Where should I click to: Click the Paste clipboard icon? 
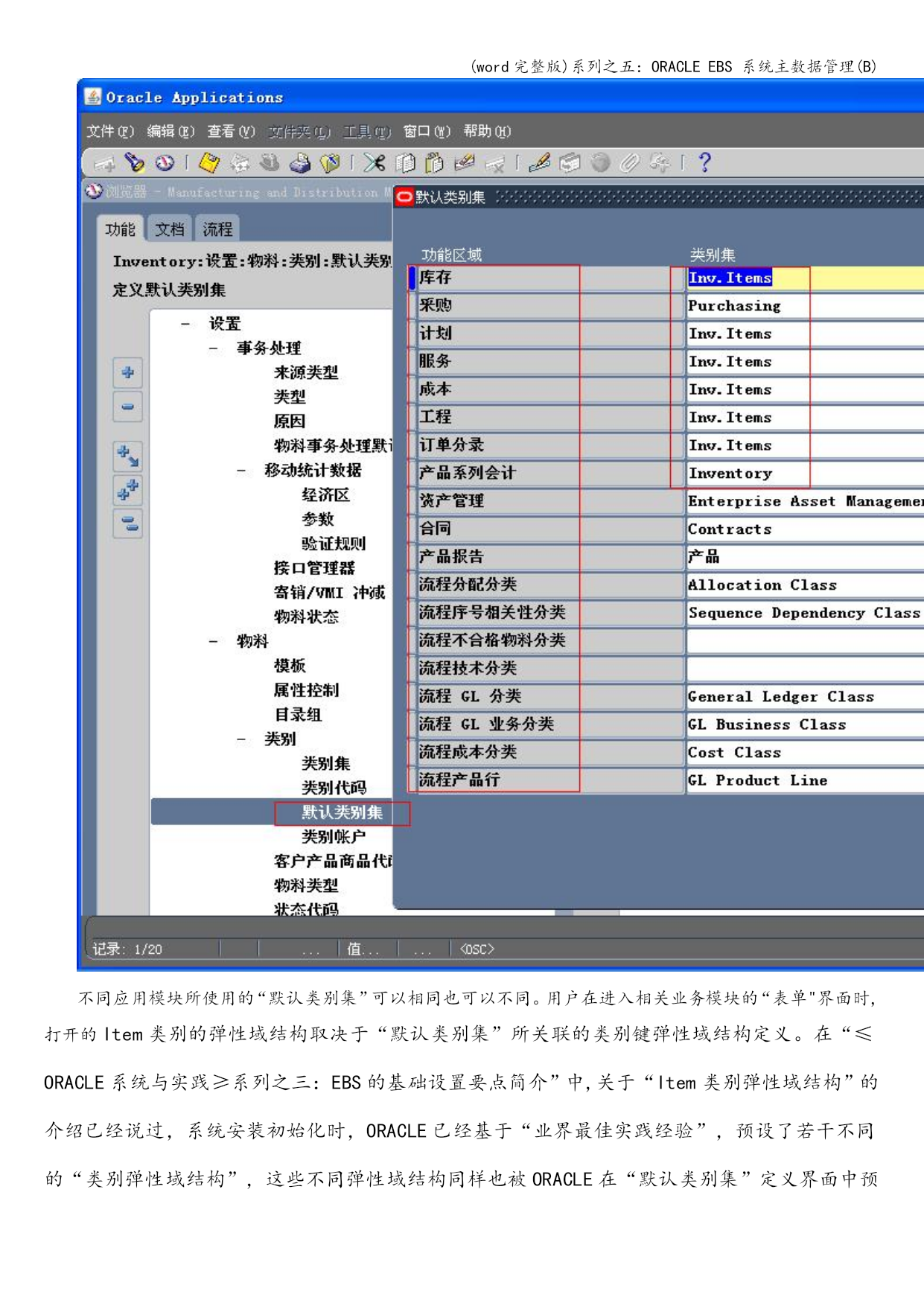point(434,162)
